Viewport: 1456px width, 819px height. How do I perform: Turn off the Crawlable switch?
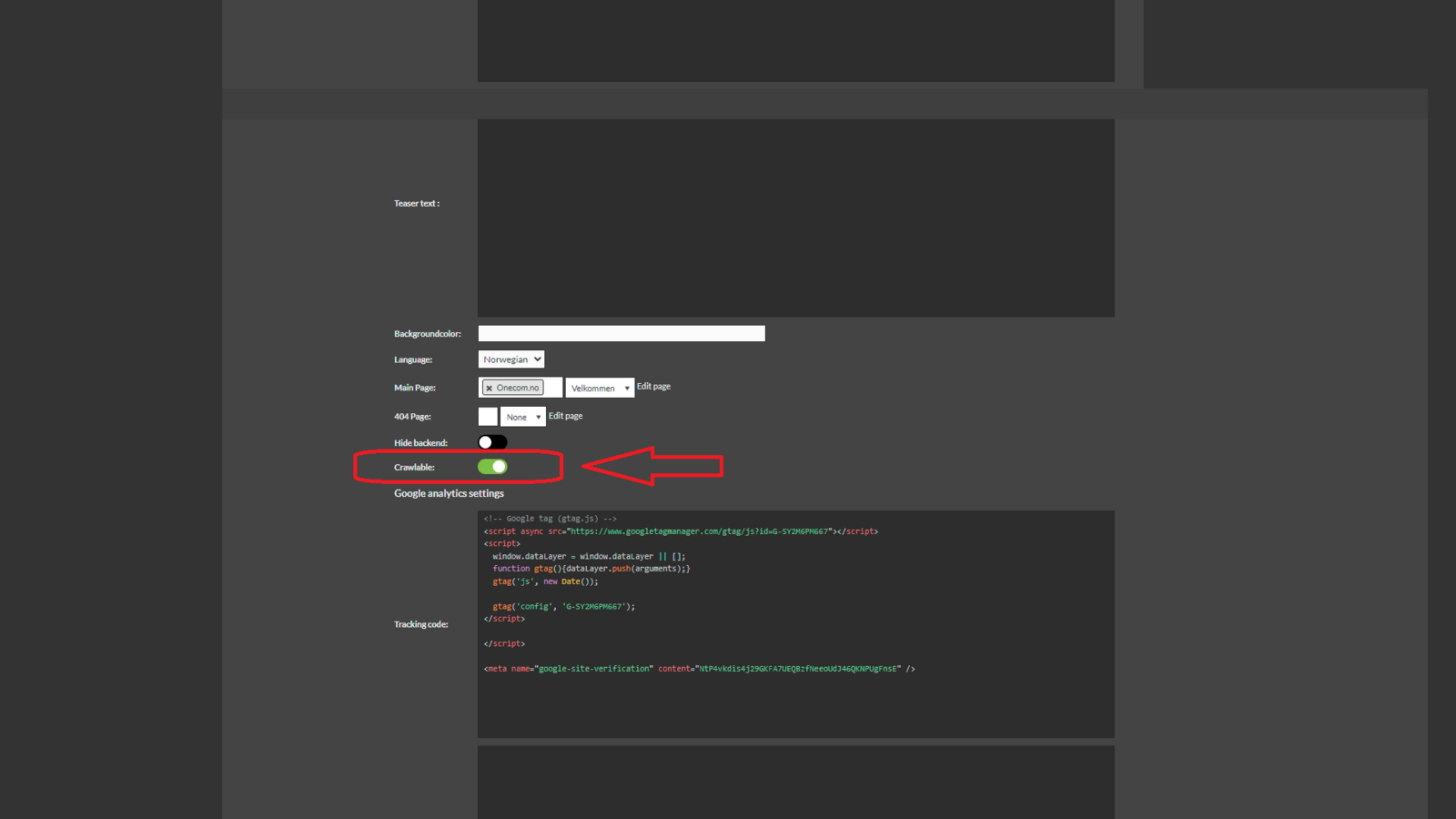(492, 467)
